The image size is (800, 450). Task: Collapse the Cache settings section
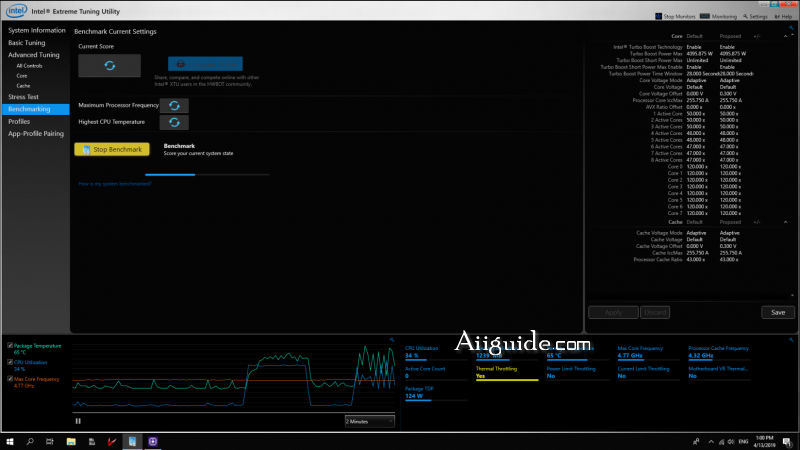[x=785, y=222]
